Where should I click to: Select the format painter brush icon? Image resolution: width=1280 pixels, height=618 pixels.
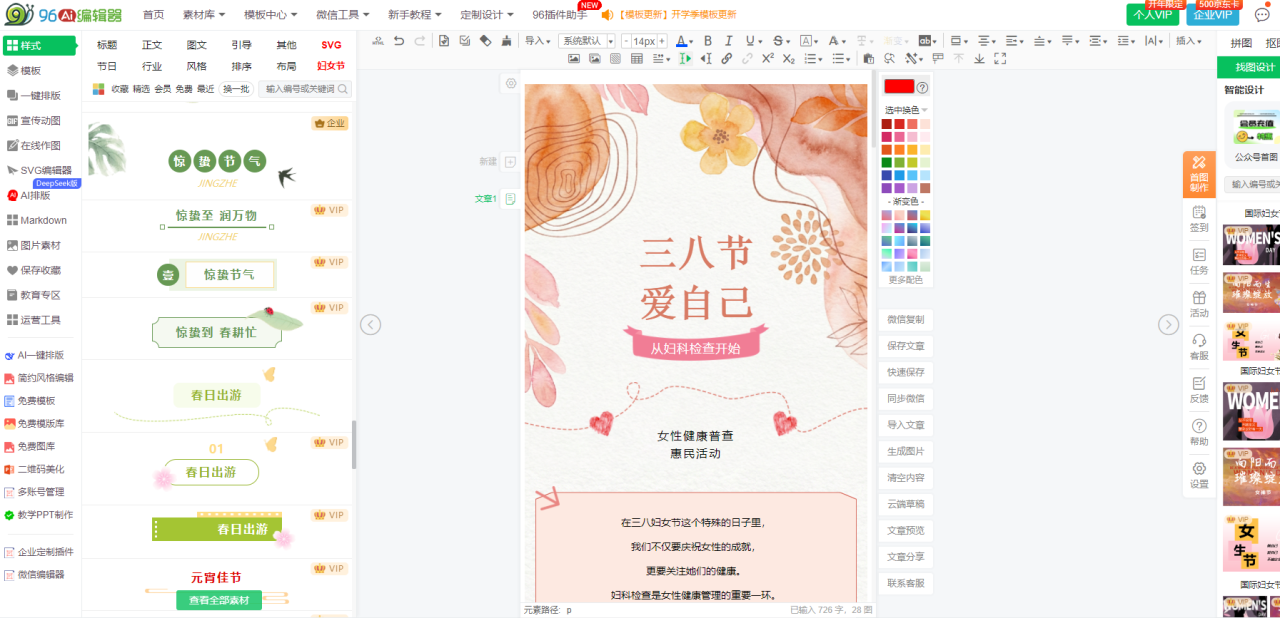tap(506, 41)
